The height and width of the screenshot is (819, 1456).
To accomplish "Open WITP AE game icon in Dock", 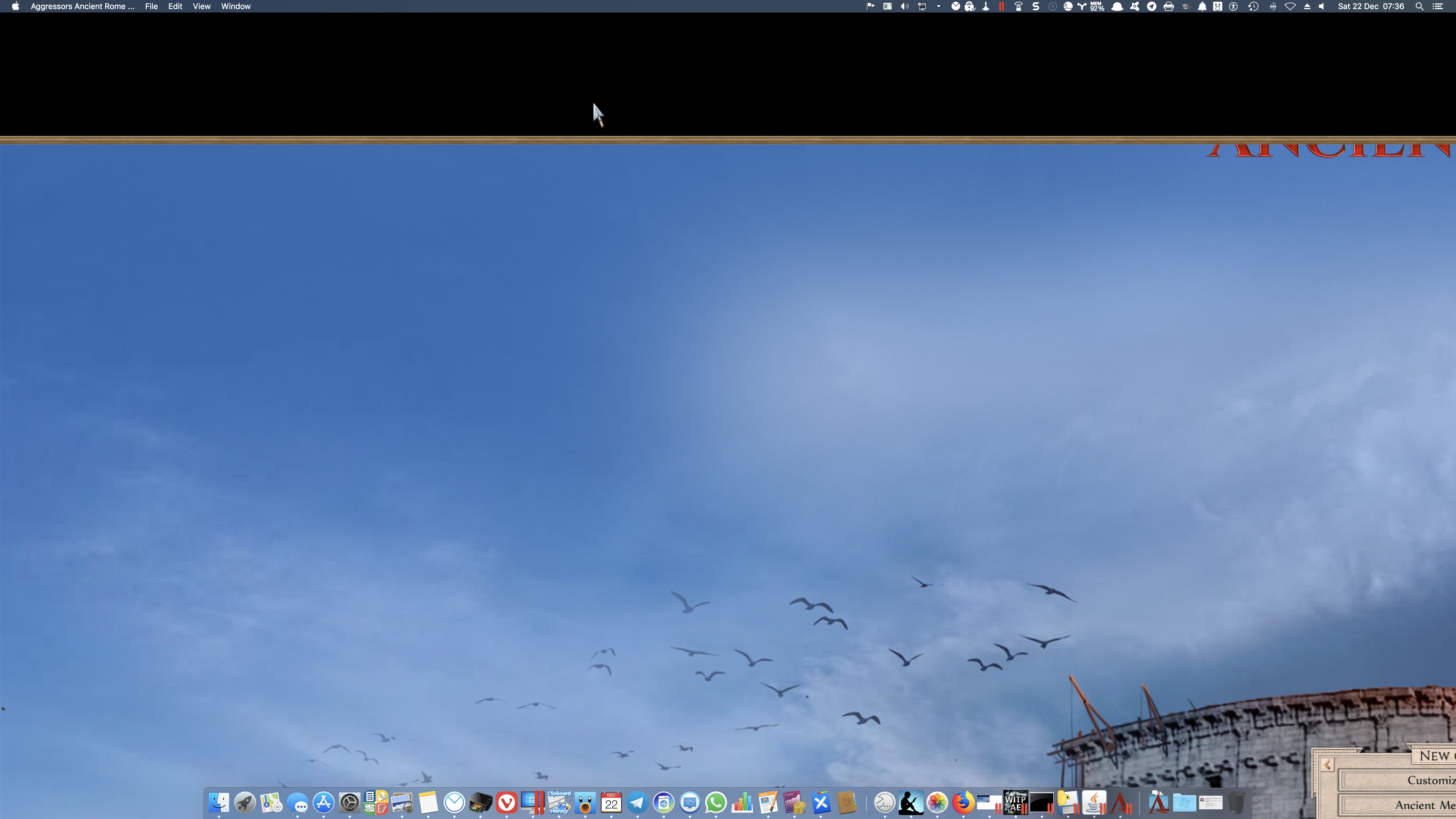I will click(1015, 803).
